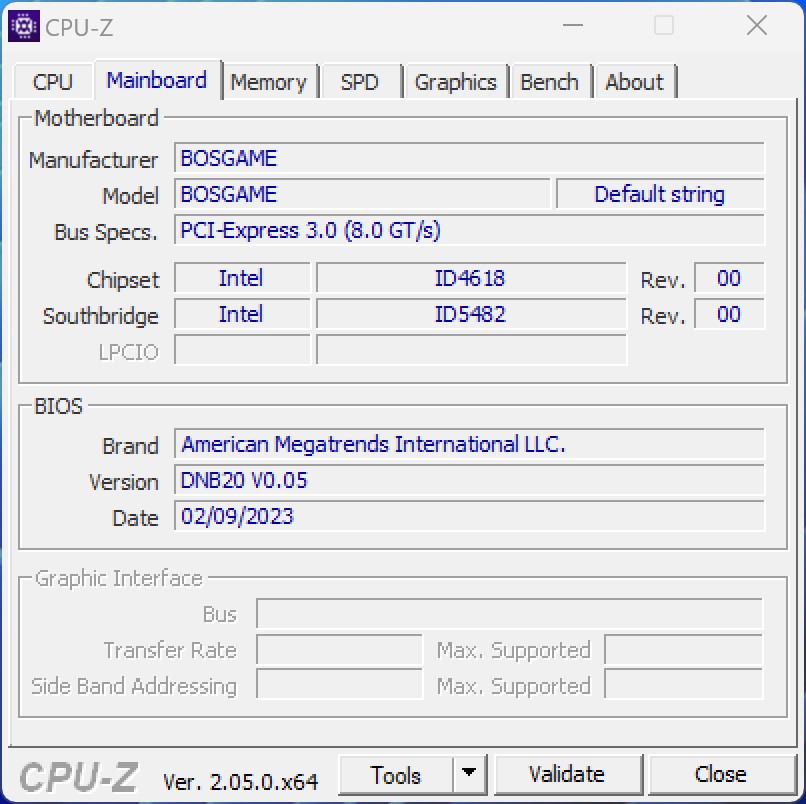Click the Southbridge ID5482 value

[x=471, y=314]
